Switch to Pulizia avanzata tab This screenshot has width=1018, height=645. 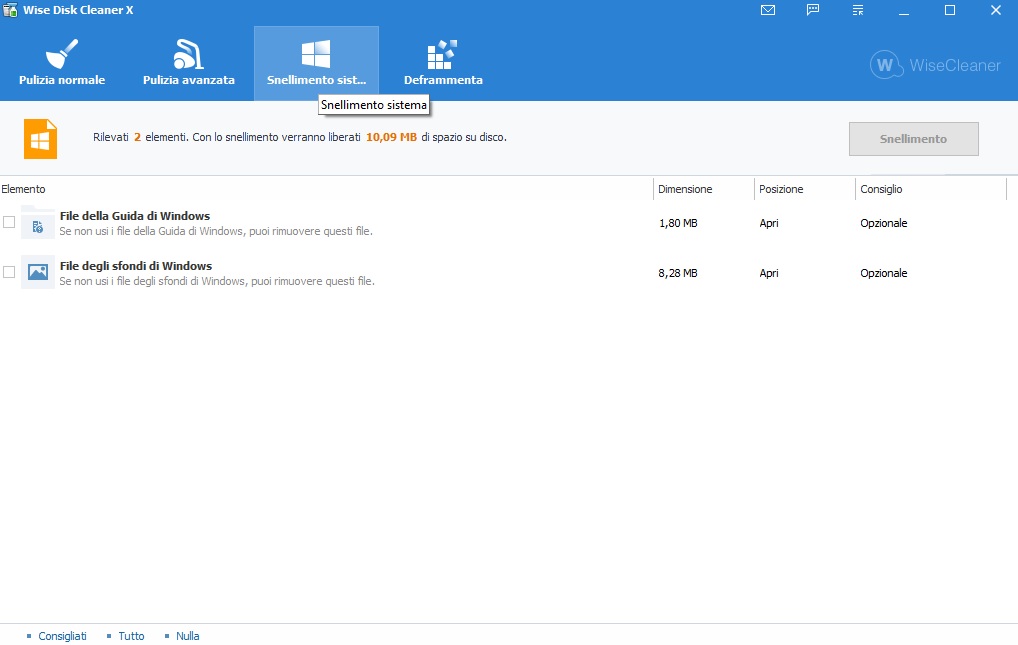point(188,63)
